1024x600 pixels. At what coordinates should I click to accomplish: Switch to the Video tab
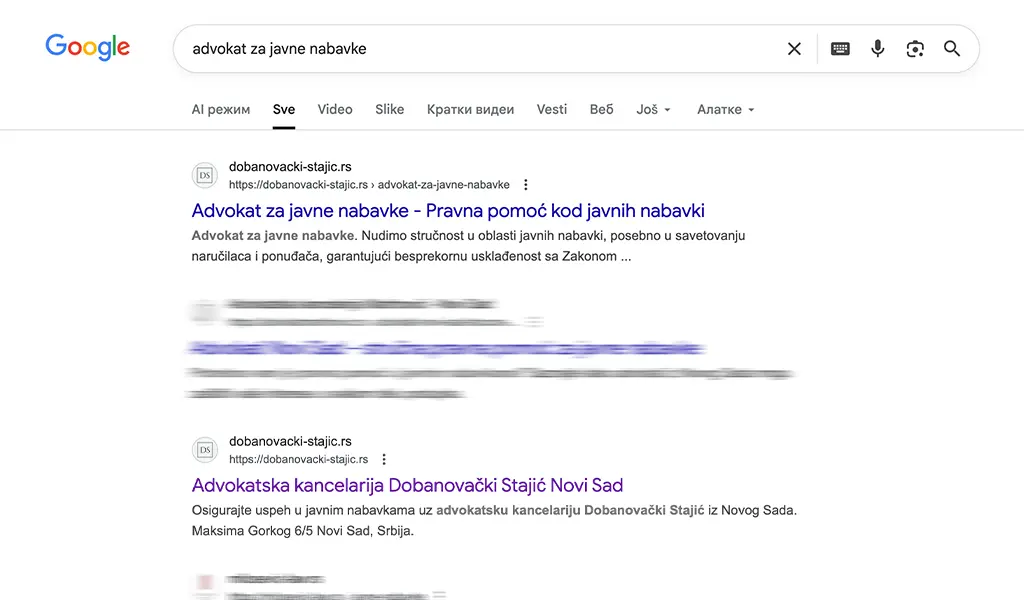pyautogui.click(x=334, y=110)
